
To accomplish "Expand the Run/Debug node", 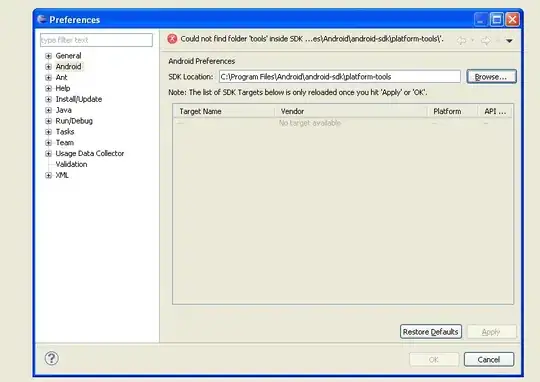I will 49,121.
